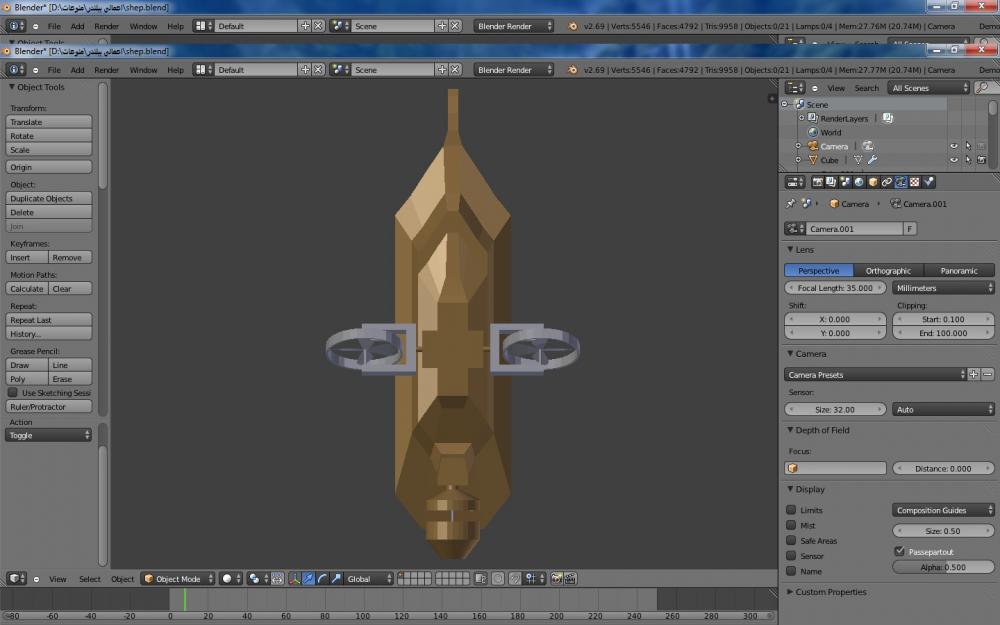The width and height of the screenshot is (1000, 625).
Task: Click the outliner search magnifier icon
Action: 981,88
